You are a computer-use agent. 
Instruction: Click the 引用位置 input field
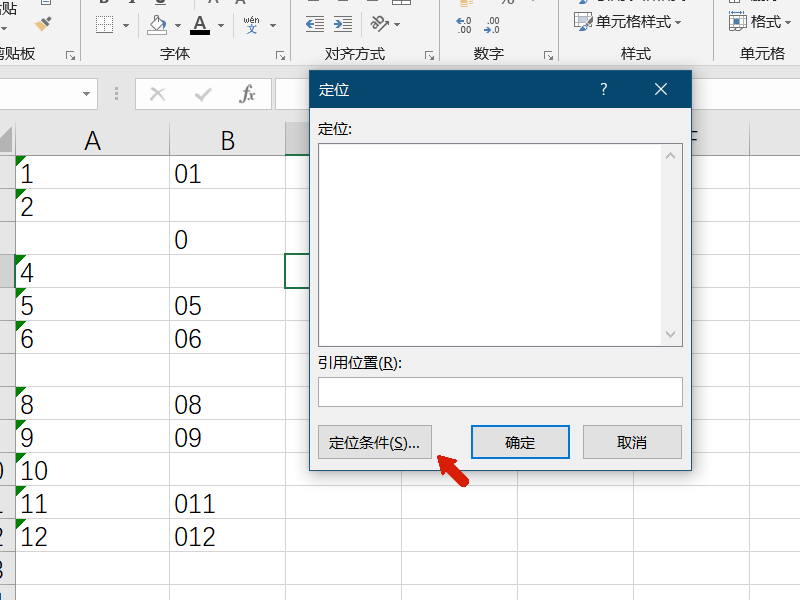click(x=500, y=393)
